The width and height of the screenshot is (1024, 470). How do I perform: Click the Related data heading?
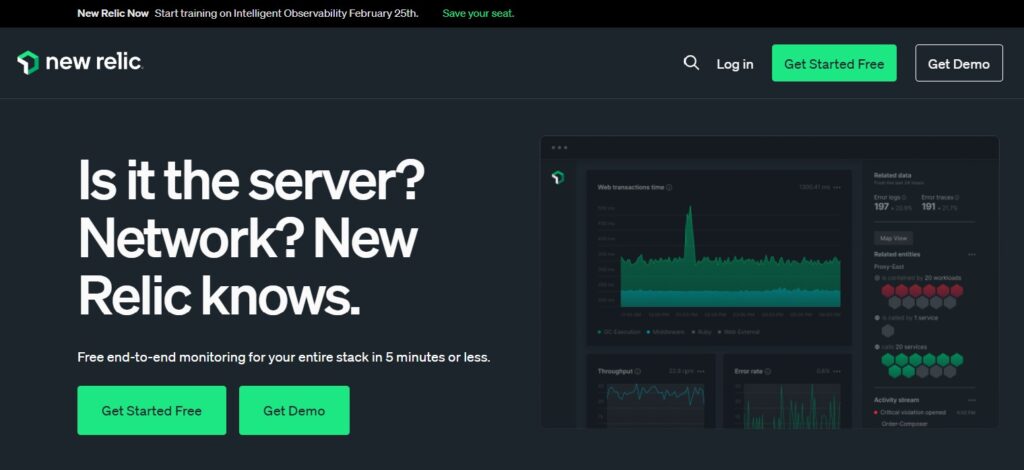click(x=892, y=176)
